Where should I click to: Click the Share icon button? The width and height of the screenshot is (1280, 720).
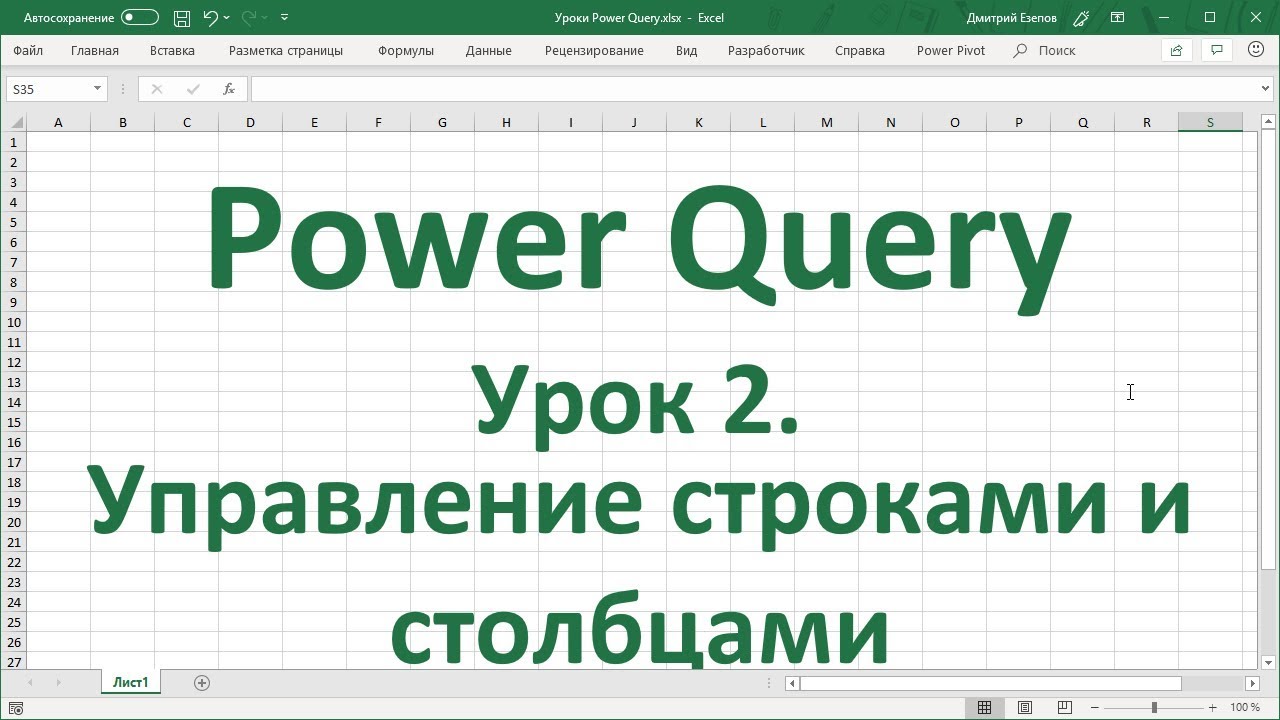click(x=1176, y=50)
